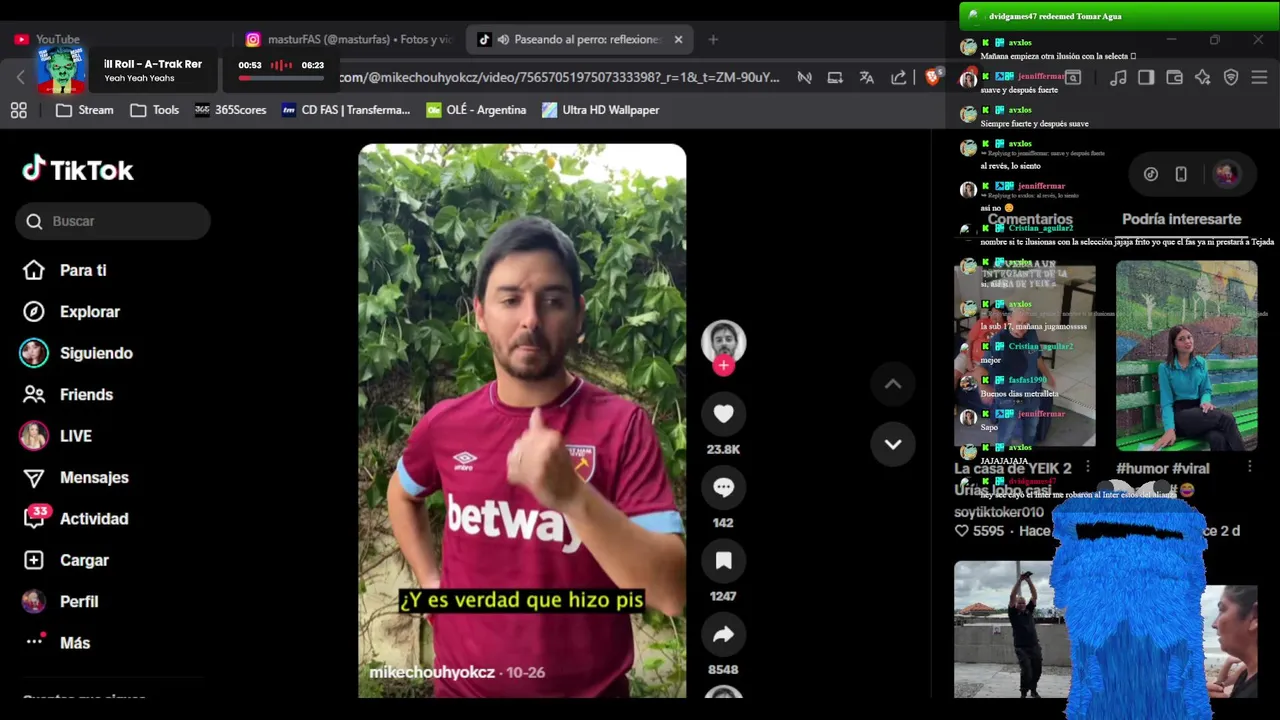Image resolution: width=1280 pixels, height=720 pixels.
Task: Open options for #humor #viral video
Action: pos(1249,467)
